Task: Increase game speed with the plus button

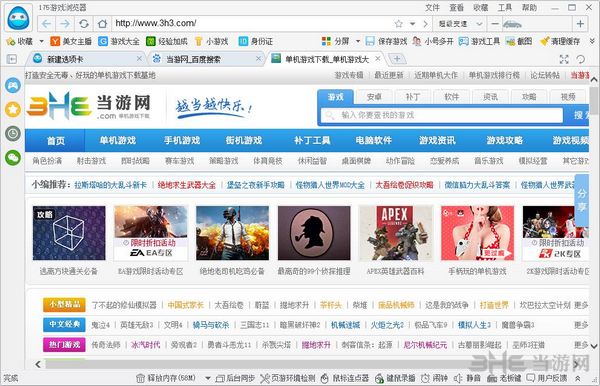Action: click(580, 24)
